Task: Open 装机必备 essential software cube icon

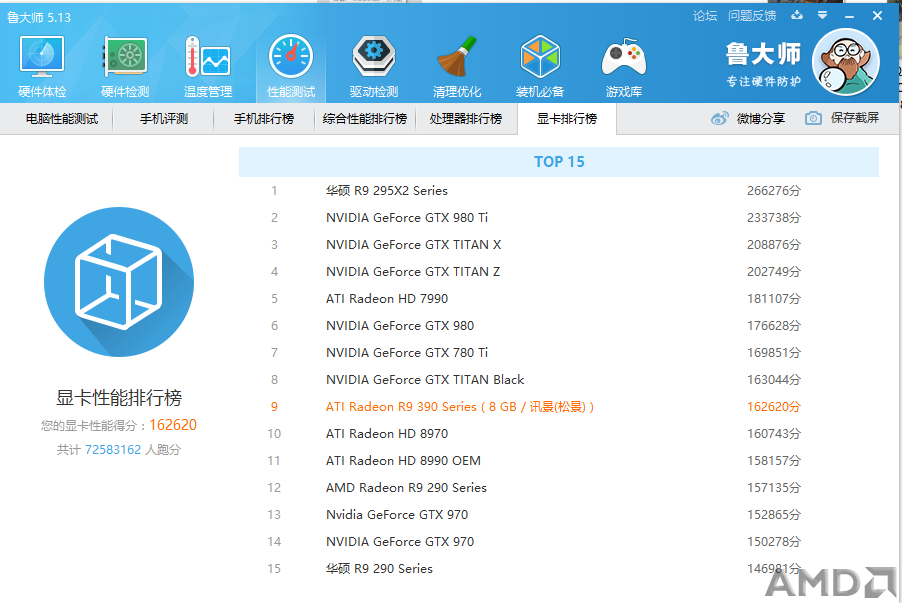Action: click(540, 56)
